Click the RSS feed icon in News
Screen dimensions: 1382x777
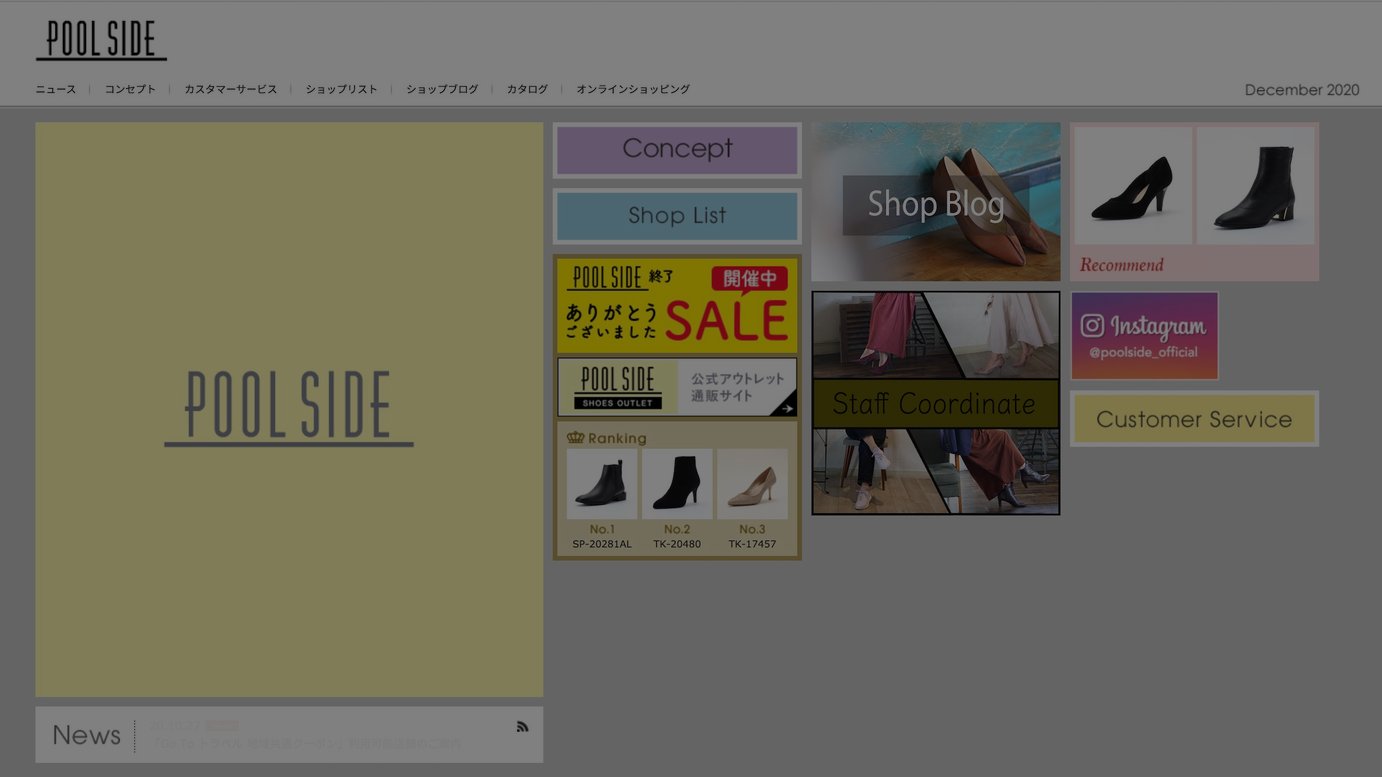point(522,727)
